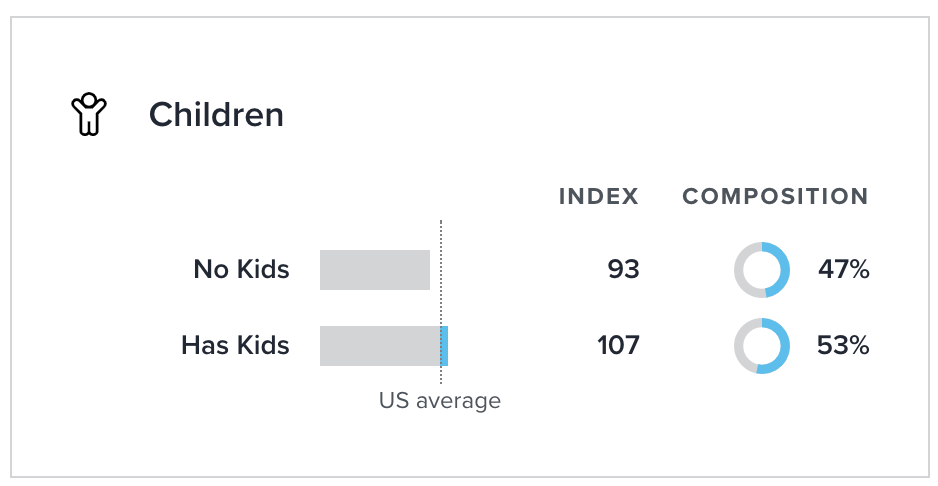Click the No Kids composition donut chart
Screen dimensions: 938x486
pos(762,270)
